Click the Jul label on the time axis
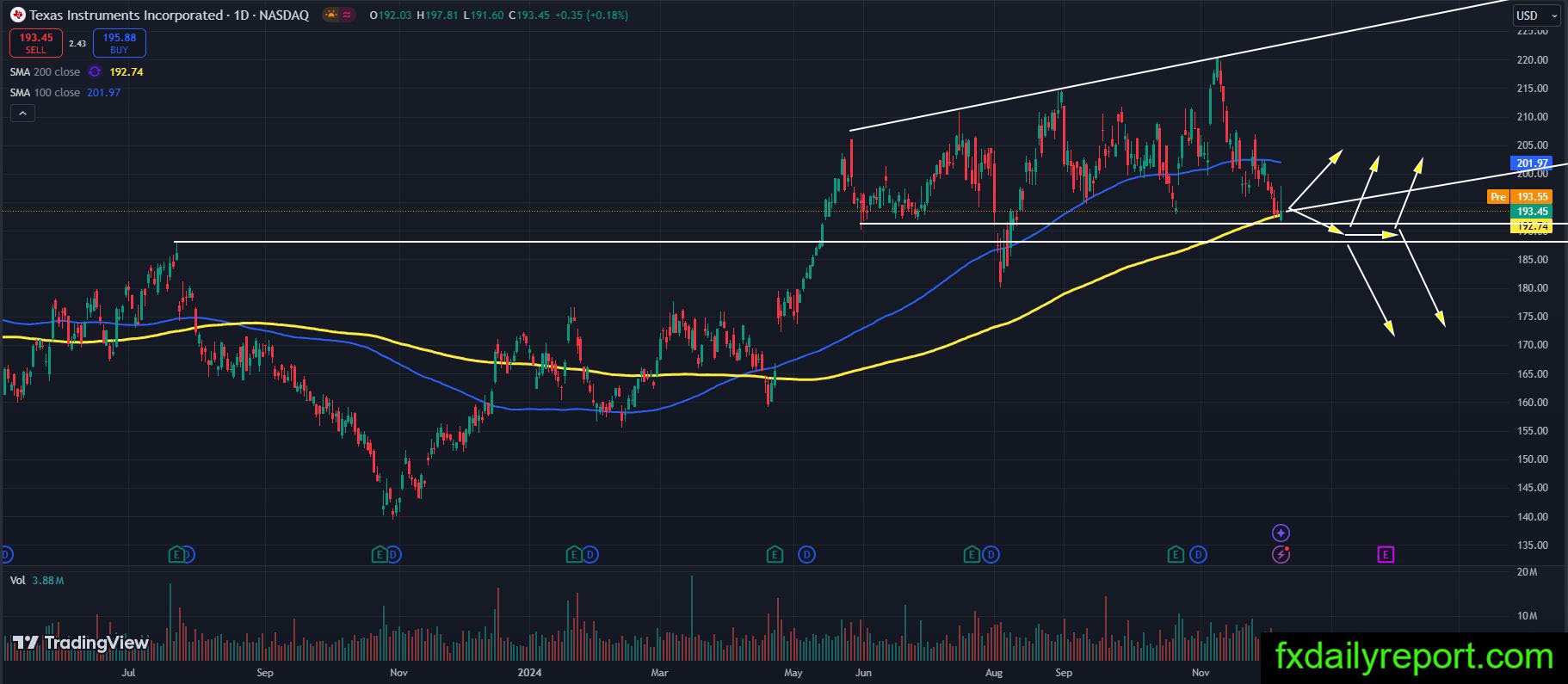 pos(128,673)
